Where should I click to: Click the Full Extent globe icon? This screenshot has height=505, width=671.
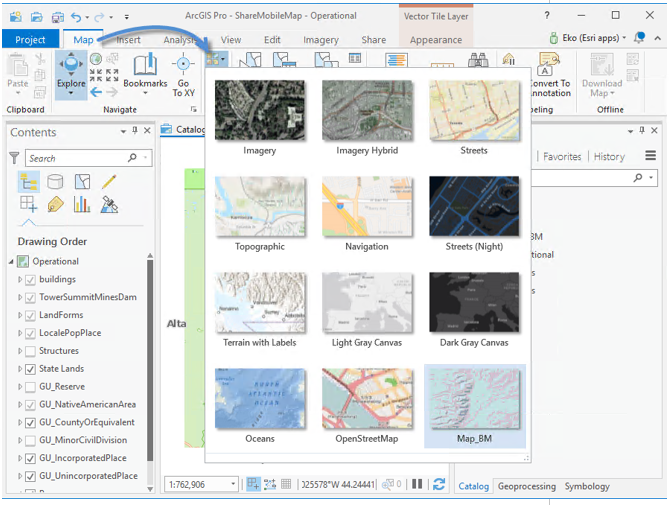(x=96, y=59)
